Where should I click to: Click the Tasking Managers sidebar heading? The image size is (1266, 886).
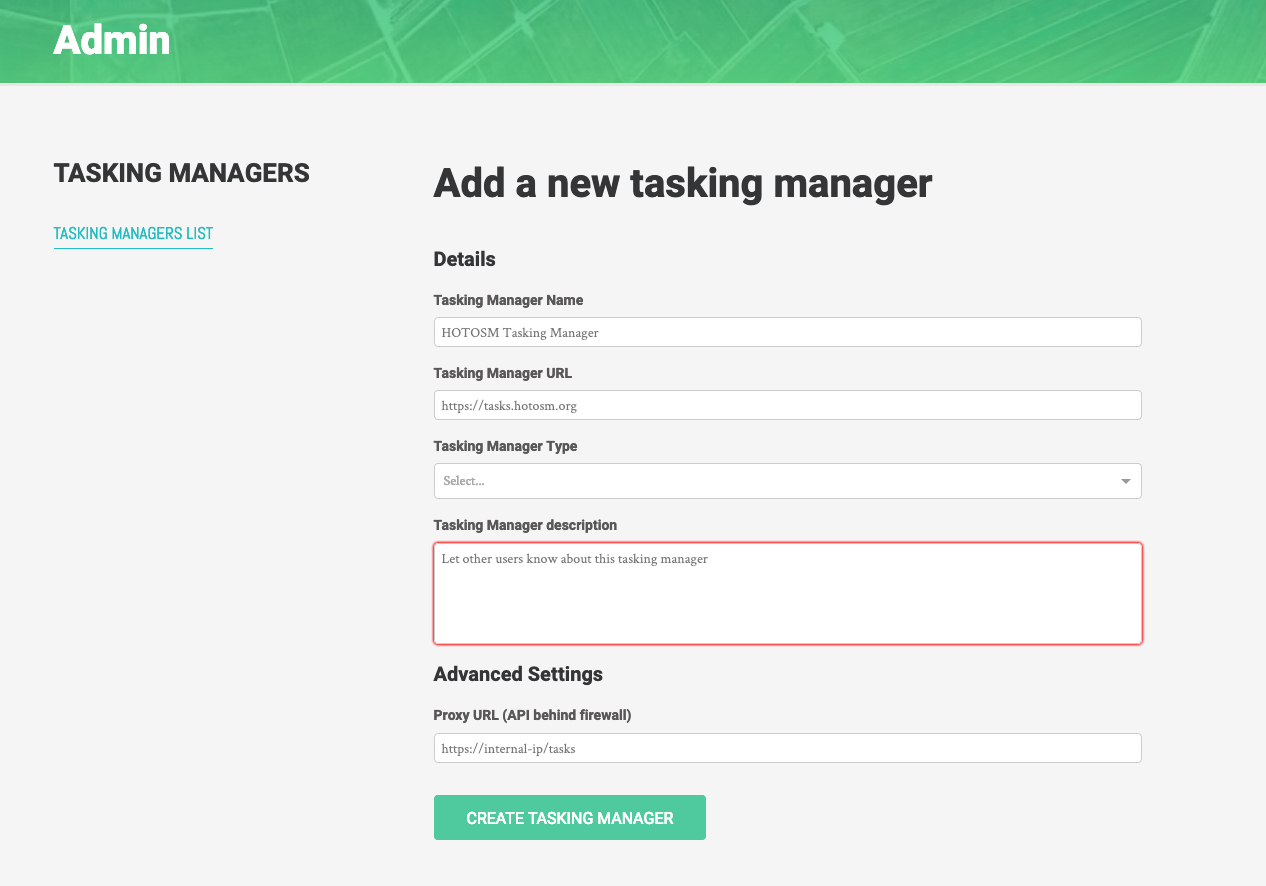click(x=182, y=173)
